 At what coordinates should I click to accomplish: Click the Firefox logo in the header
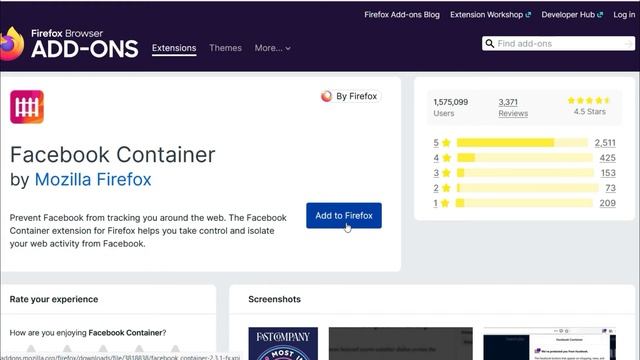[x=11, y=44]
